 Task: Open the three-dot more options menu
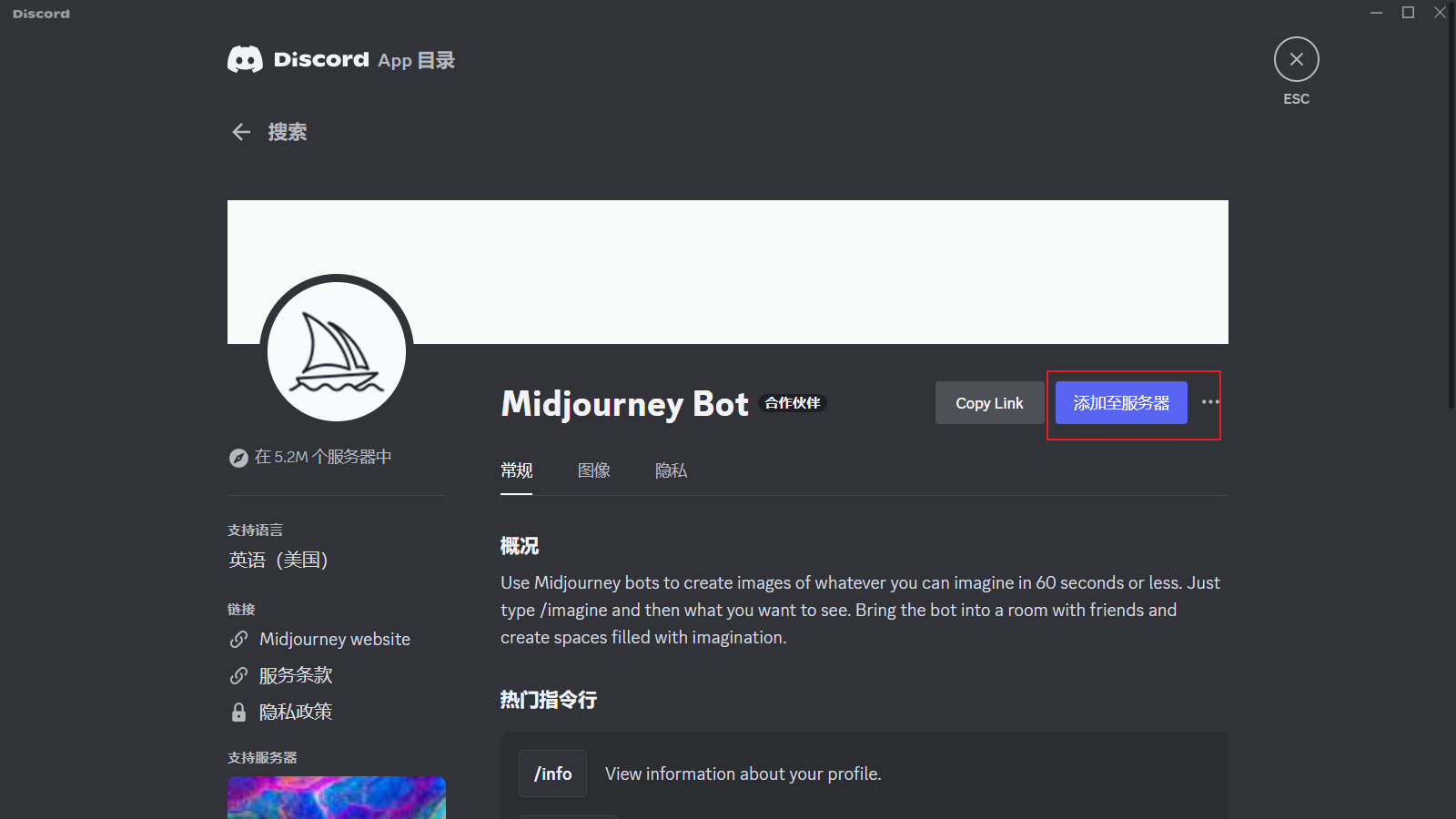point(1210,402)
